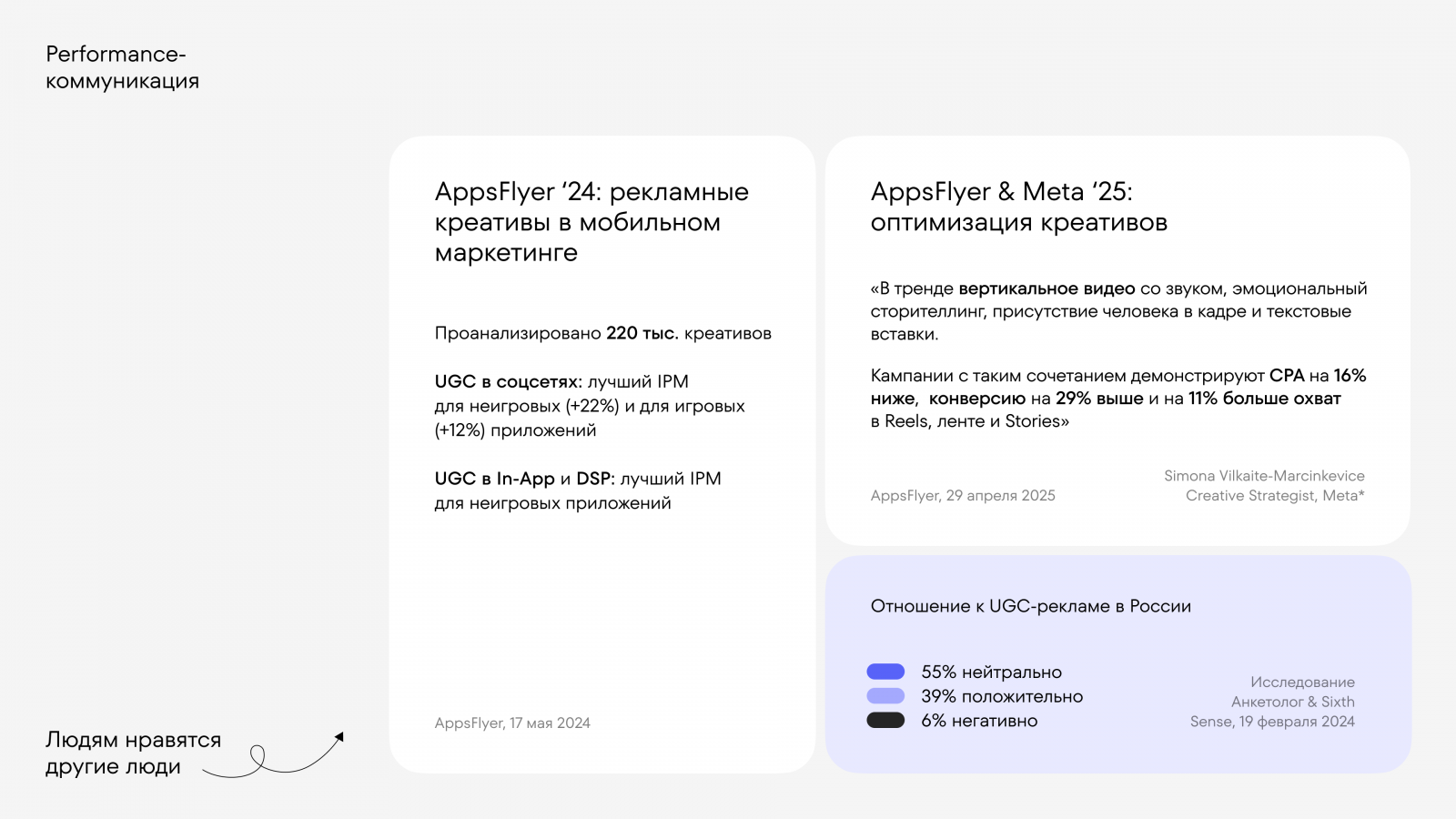
Task: Click the Анкетолог & Sixth Sense research credit
Action: [x=1273, y=702]
